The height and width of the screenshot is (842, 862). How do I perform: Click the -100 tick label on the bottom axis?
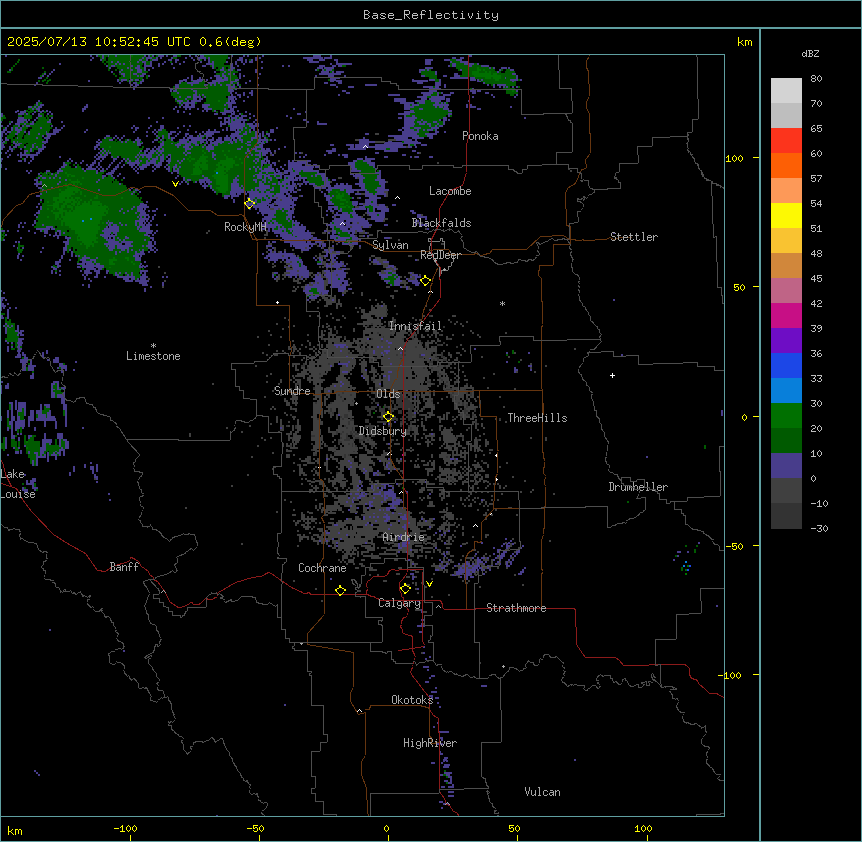click(x=125, y=829)
